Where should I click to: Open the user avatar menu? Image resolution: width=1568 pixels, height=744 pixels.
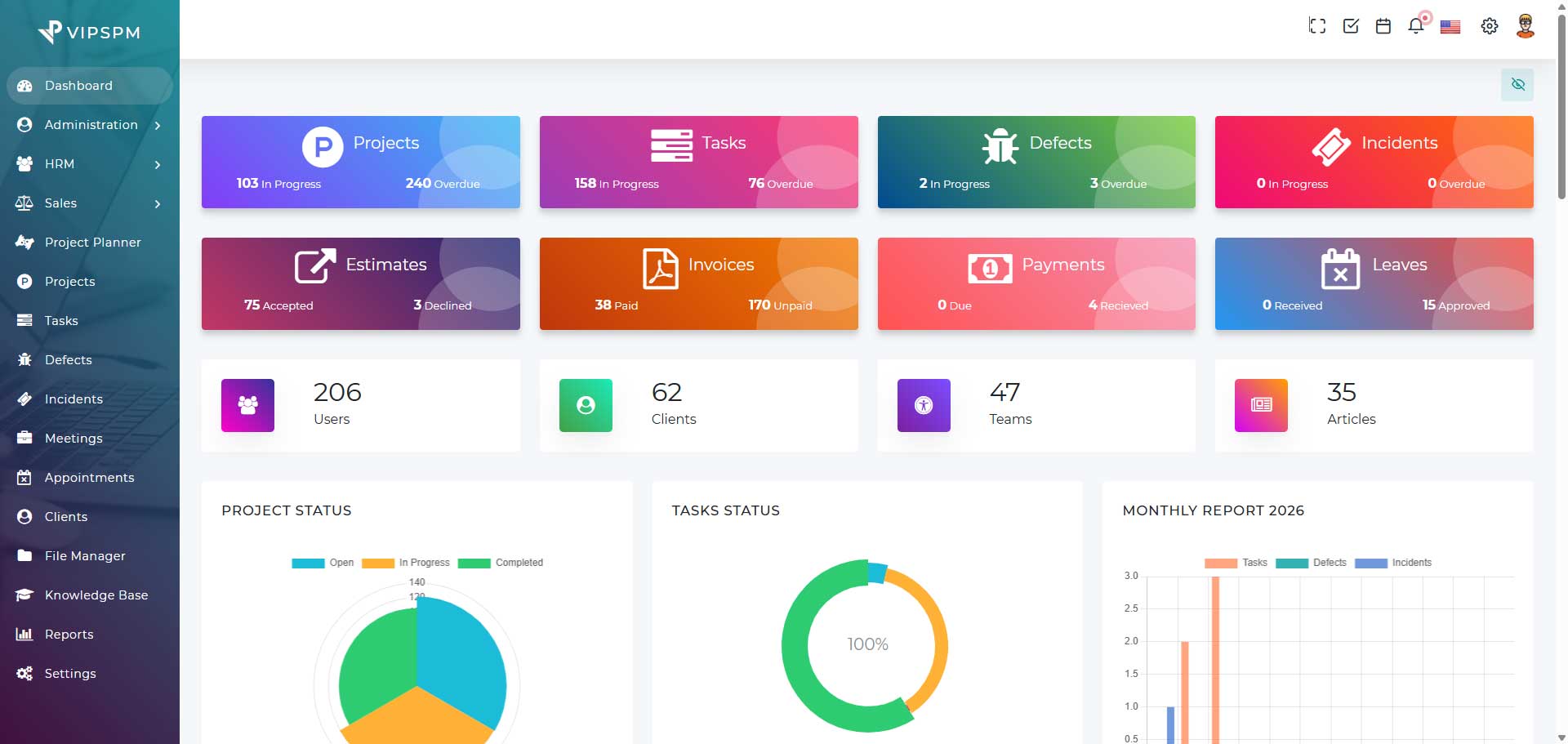[x=1525, y=26]
